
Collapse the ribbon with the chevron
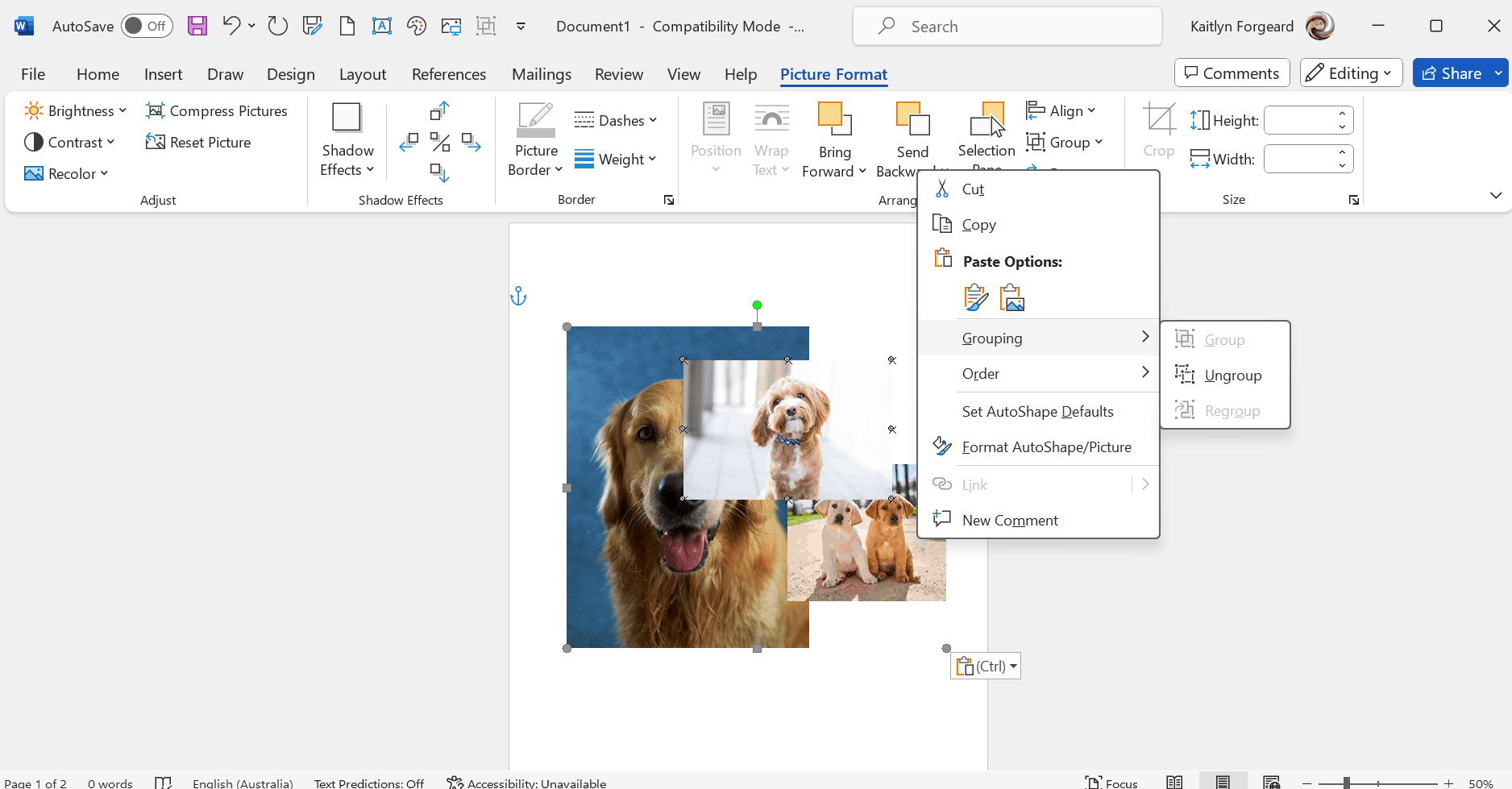pos(1496,195)
